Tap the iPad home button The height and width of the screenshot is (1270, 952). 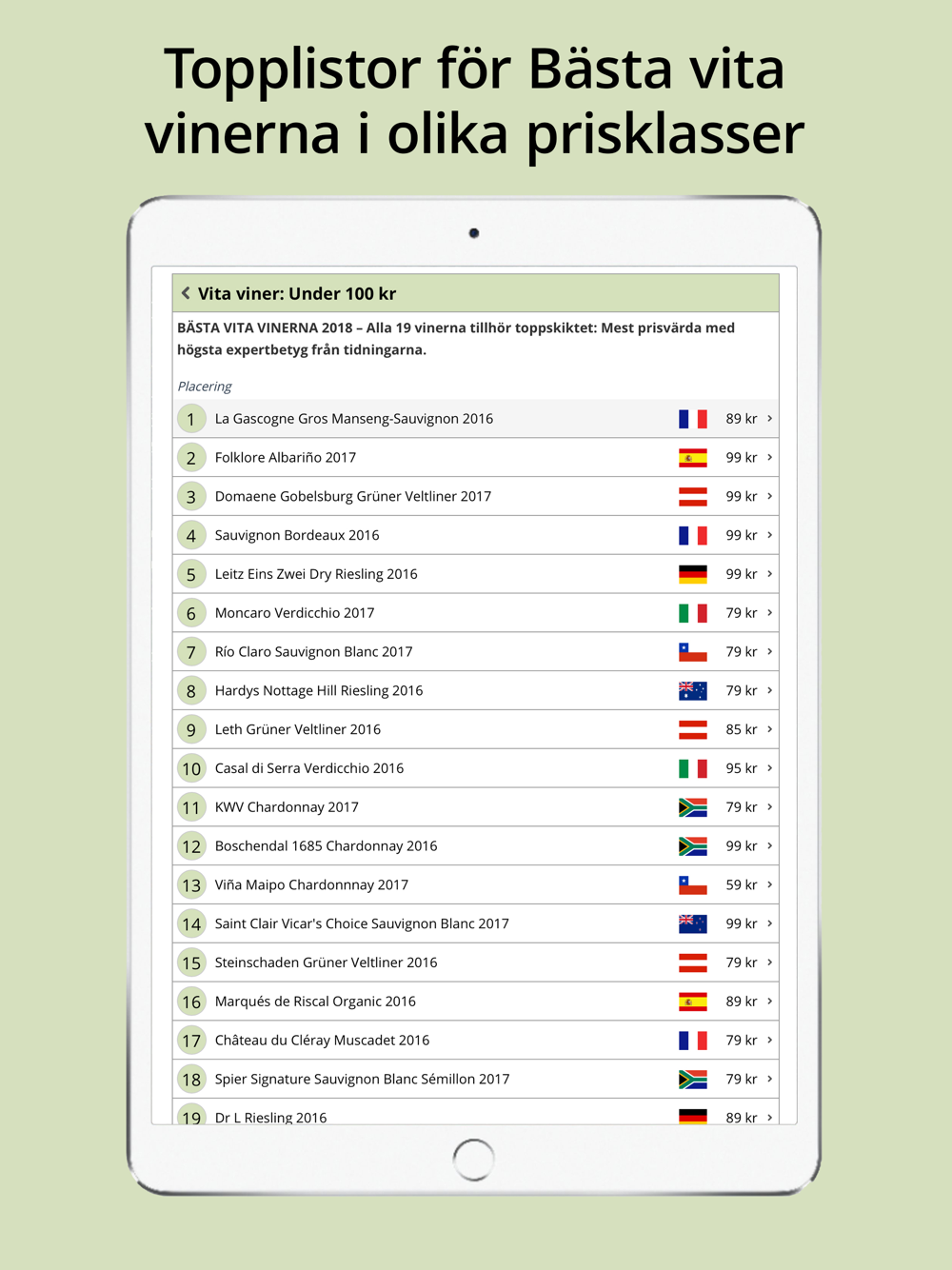pyautogui.click(x=474, y=1160)
